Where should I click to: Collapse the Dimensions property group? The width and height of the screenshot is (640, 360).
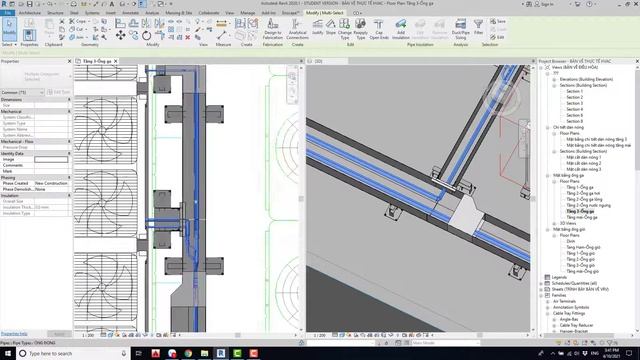tap(69, 100)
